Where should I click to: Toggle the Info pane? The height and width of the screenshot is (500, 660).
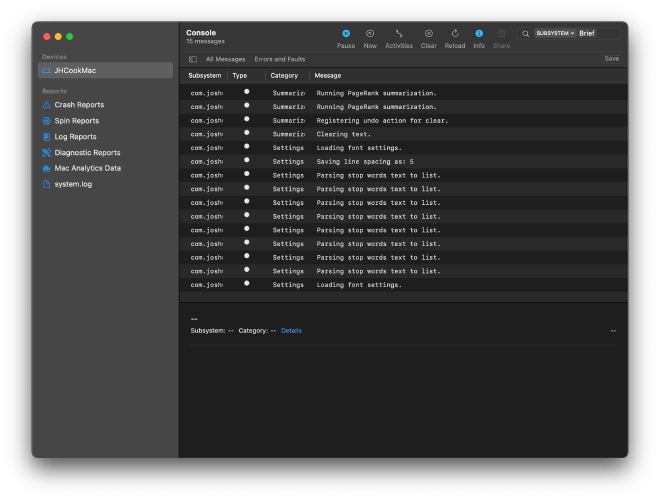click(479, 38)
